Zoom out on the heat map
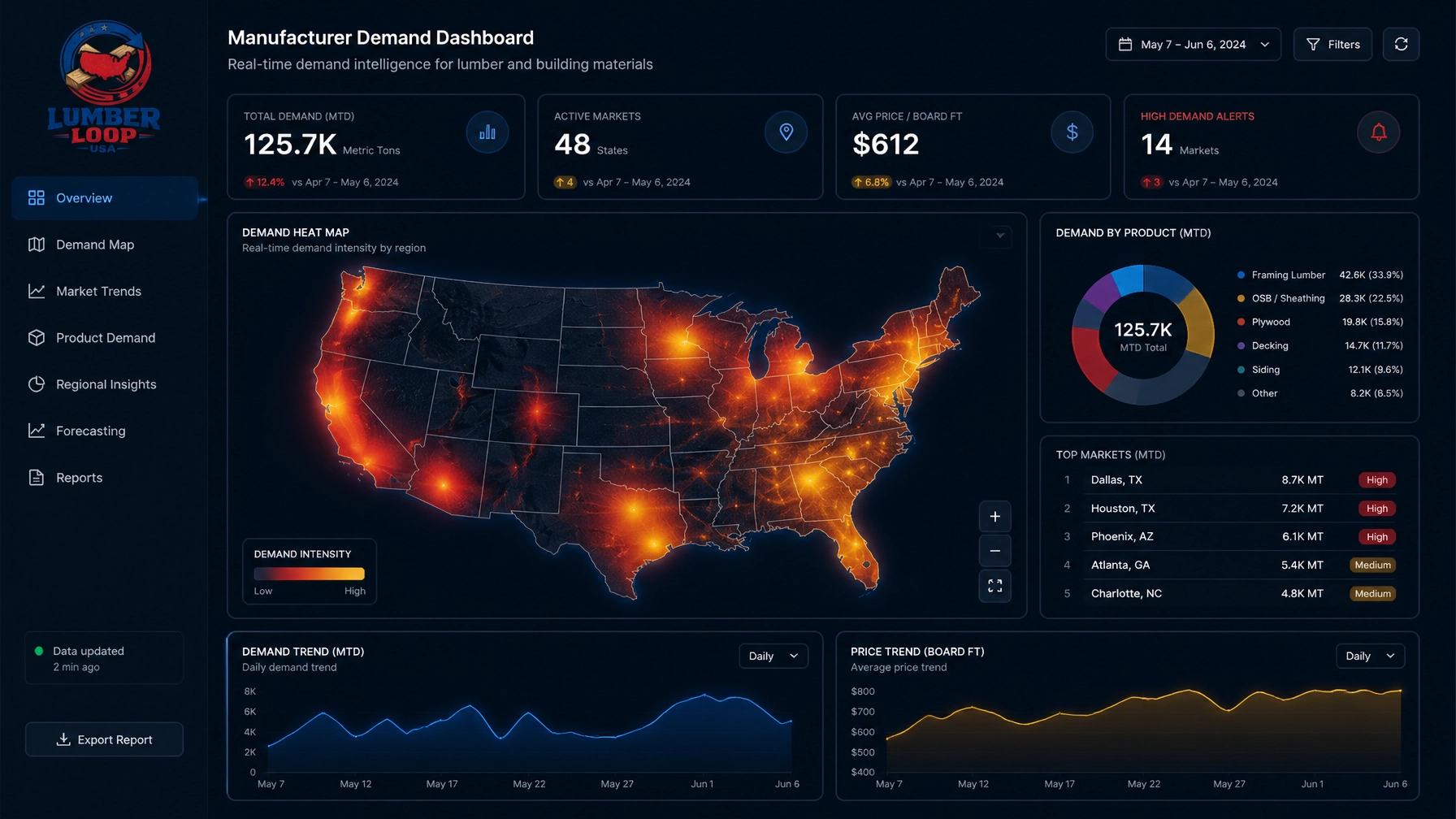This screenshot has height=819, width=1456. (994, 551)
